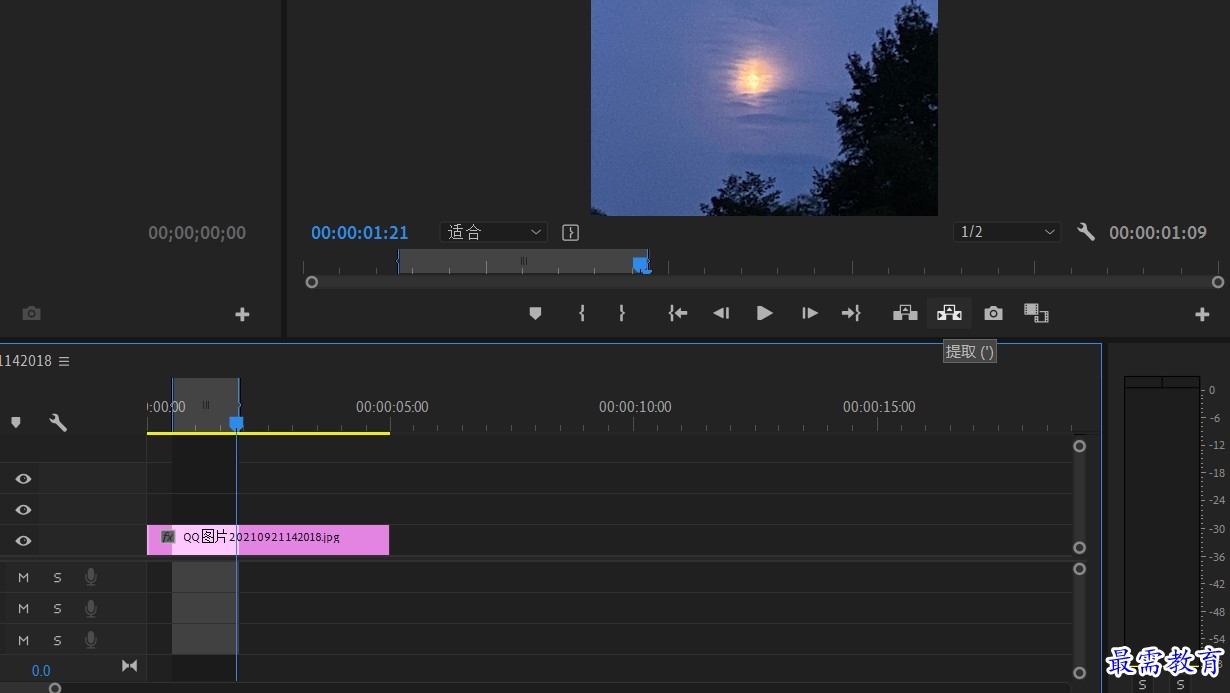Open the Source monitor button editor plus

pos(242,314)
